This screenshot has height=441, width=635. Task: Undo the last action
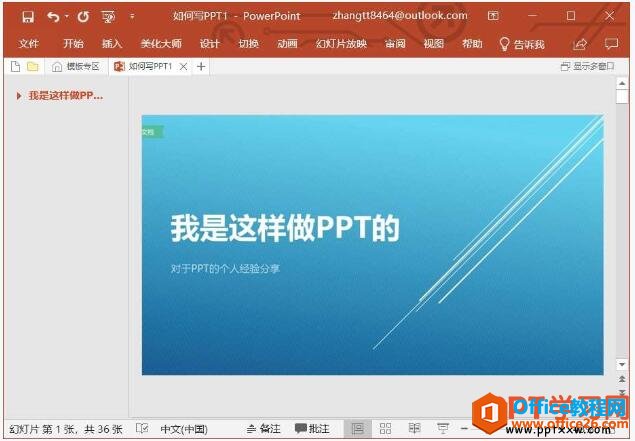[53, 17]
